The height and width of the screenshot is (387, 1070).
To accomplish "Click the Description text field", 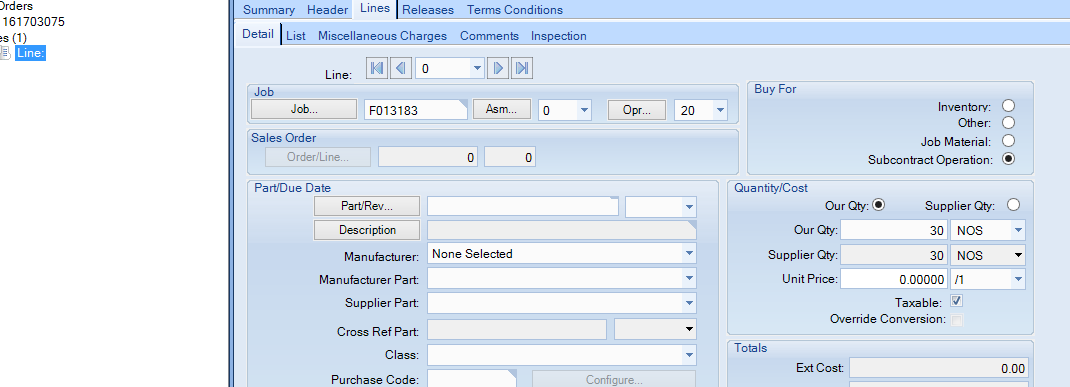I will [x=562, y=230].
